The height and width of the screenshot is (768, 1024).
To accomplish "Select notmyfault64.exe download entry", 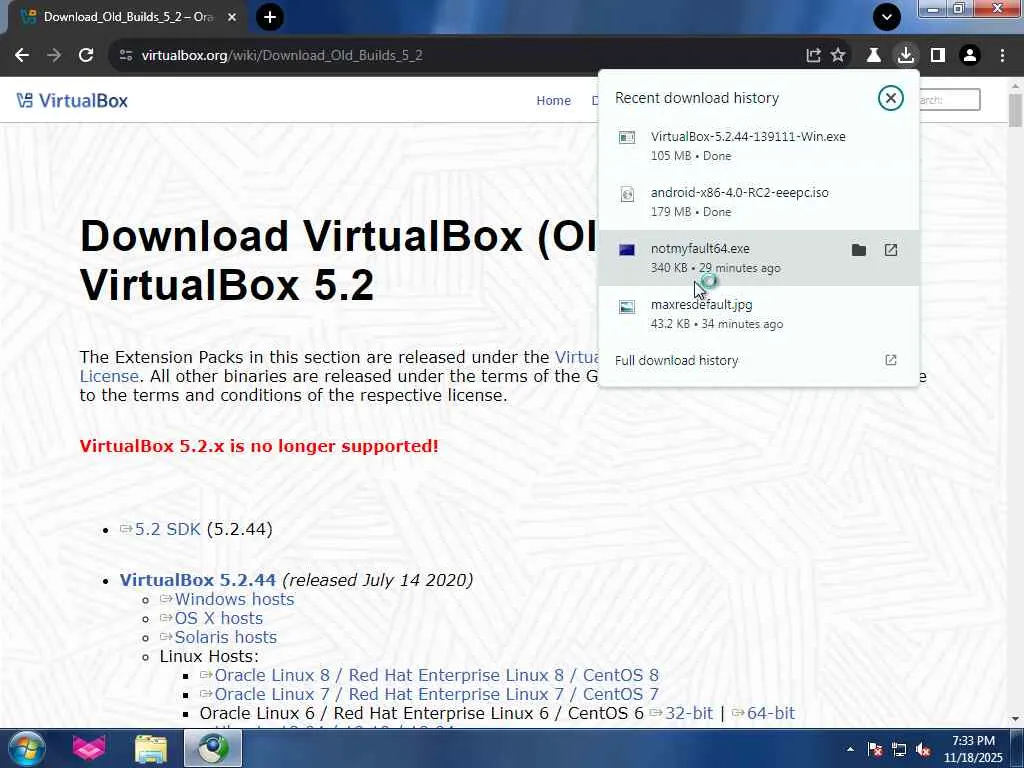I will [759, 258].
